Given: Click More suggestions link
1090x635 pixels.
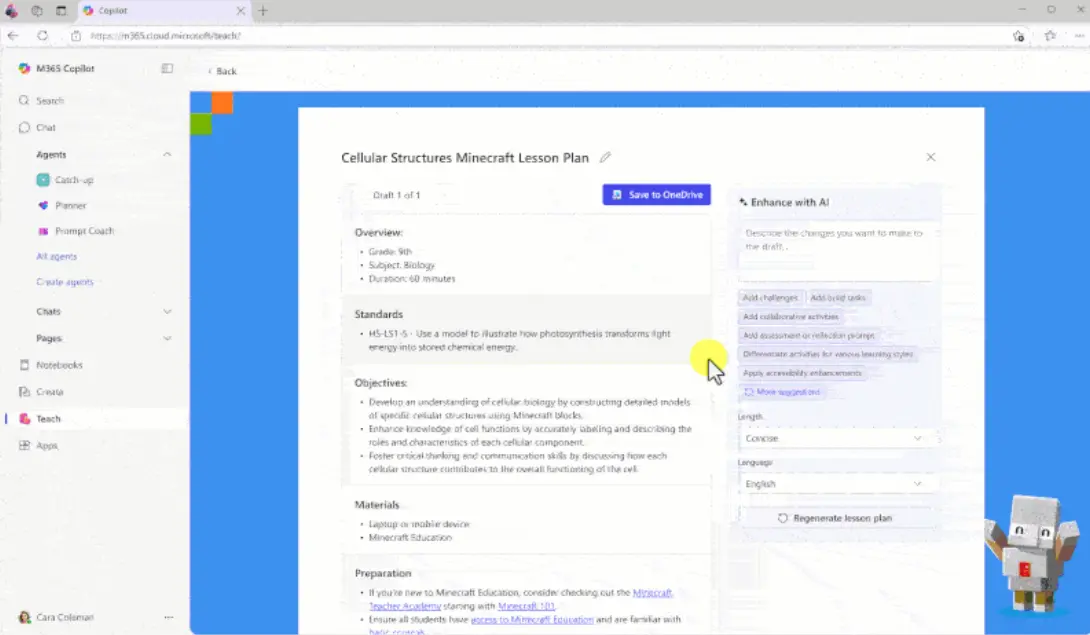Looking at the screenshot, I should [782, 392].
